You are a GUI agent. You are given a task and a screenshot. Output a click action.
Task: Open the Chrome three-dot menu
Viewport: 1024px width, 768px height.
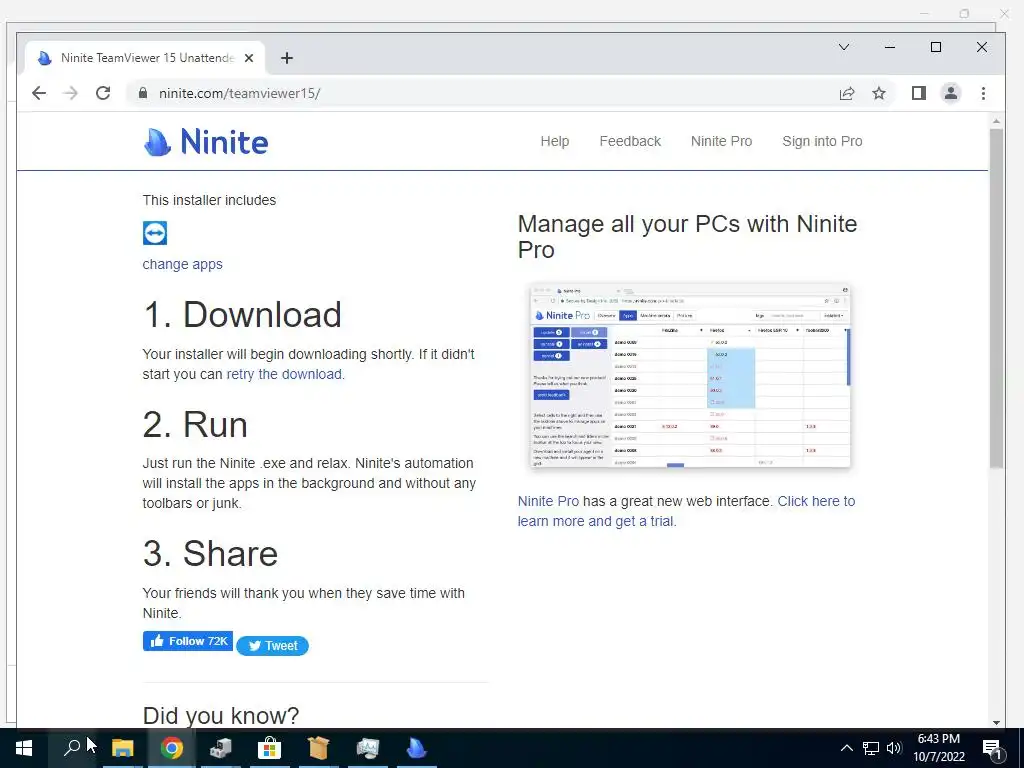pyautogui.click(x=984, y=93)
